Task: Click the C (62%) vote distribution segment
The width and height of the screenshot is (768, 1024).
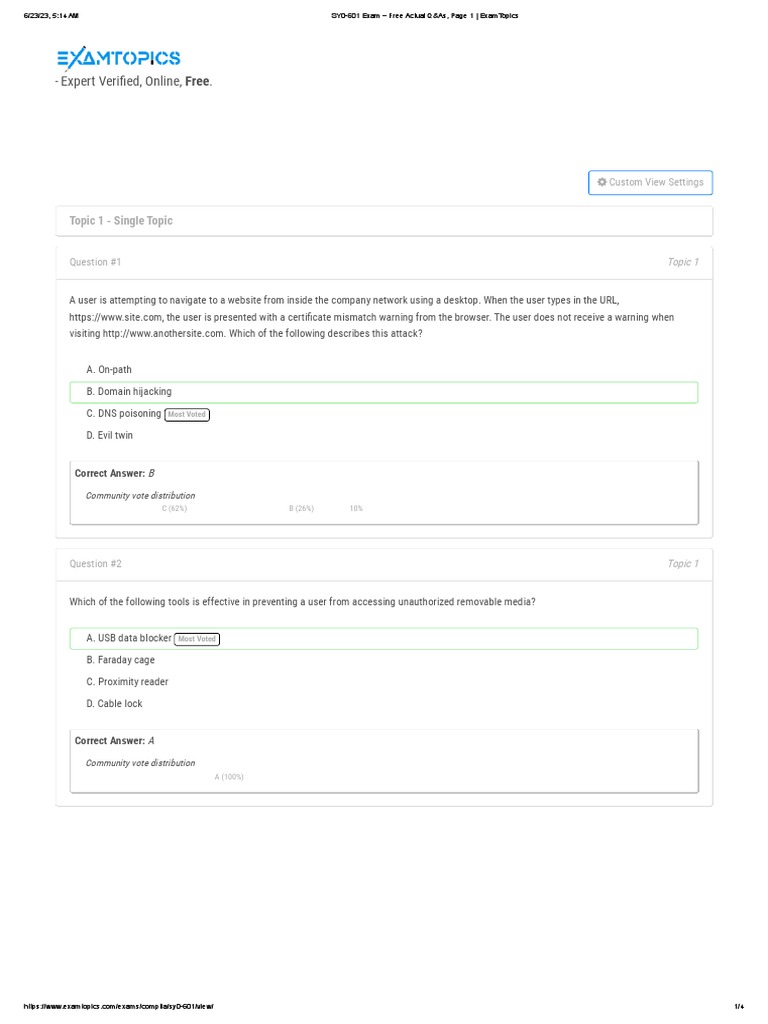Action: click(x=175, y=509)
